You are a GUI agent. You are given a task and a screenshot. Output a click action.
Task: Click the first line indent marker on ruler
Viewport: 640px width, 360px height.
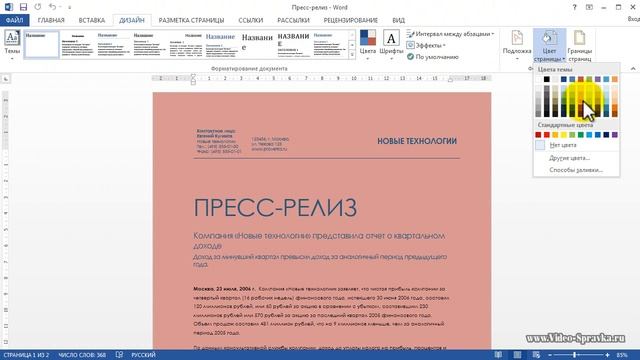(x=193, y=76)
